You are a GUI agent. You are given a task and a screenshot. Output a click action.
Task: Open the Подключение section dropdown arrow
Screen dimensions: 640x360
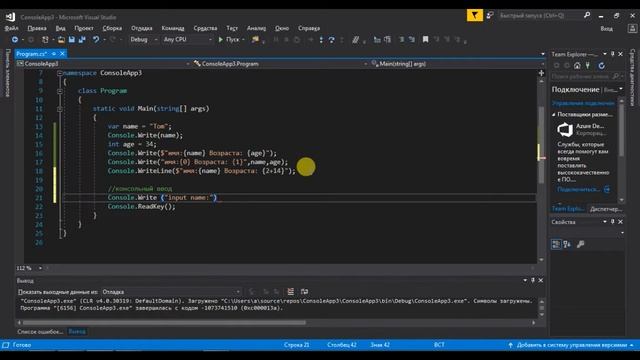(x=621, y=89)
